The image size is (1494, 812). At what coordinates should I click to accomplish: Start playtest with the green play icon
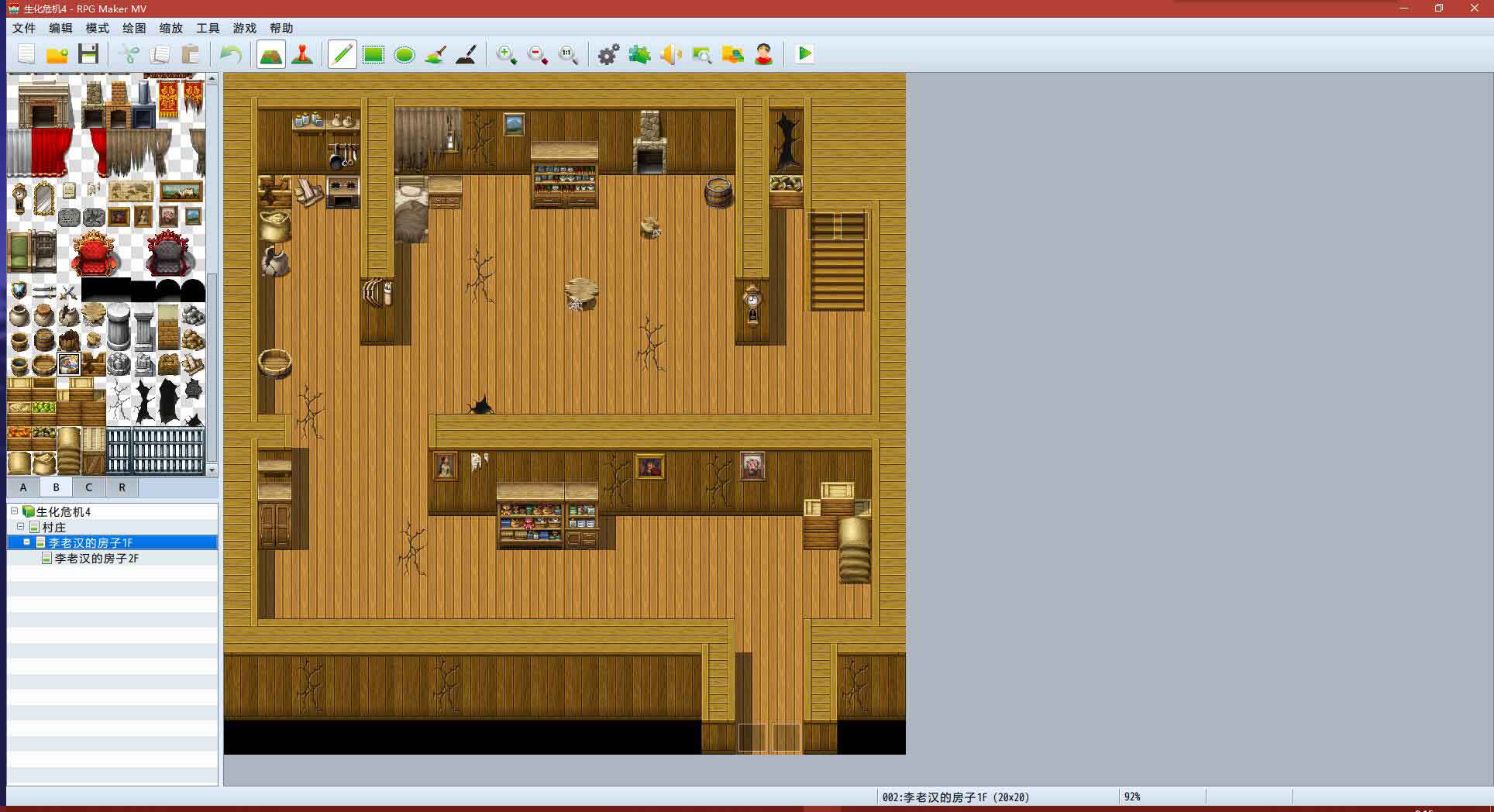[x=804, y=54]
